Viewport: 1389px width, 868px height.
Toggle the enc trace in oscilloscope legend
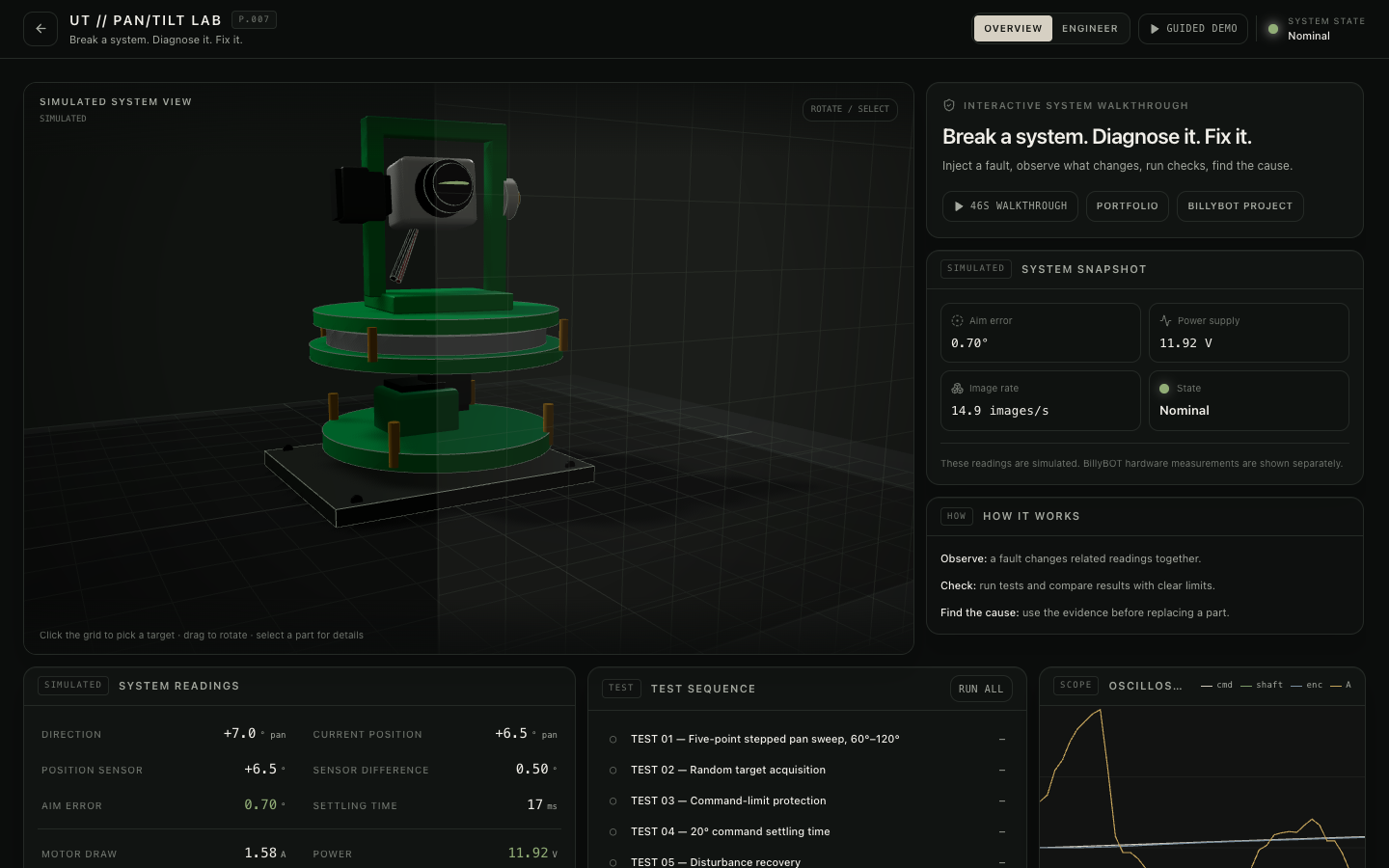click(x=1307, y=686)
